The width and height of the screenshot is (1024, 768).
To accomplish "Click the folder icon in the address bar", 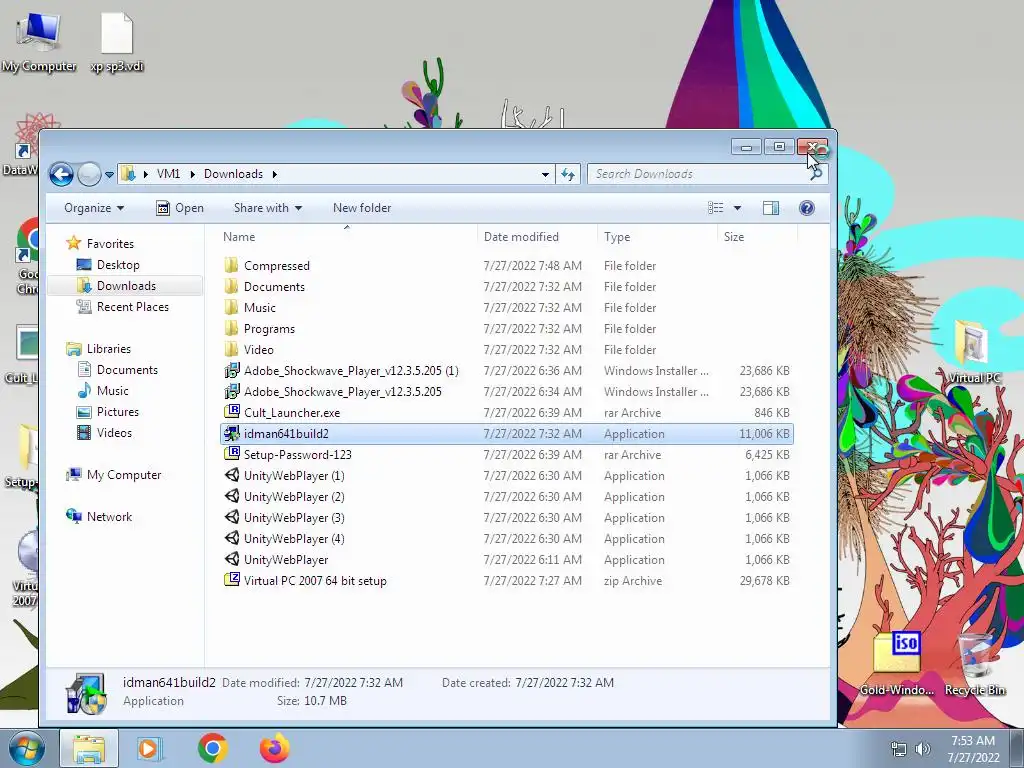I will [129, 174].
